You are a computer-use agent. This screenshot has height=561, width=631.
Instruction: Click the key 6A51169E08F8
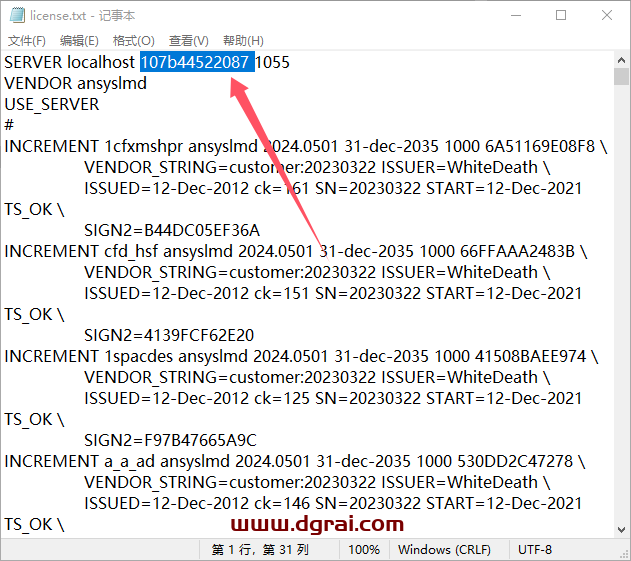tap(540, 146)
